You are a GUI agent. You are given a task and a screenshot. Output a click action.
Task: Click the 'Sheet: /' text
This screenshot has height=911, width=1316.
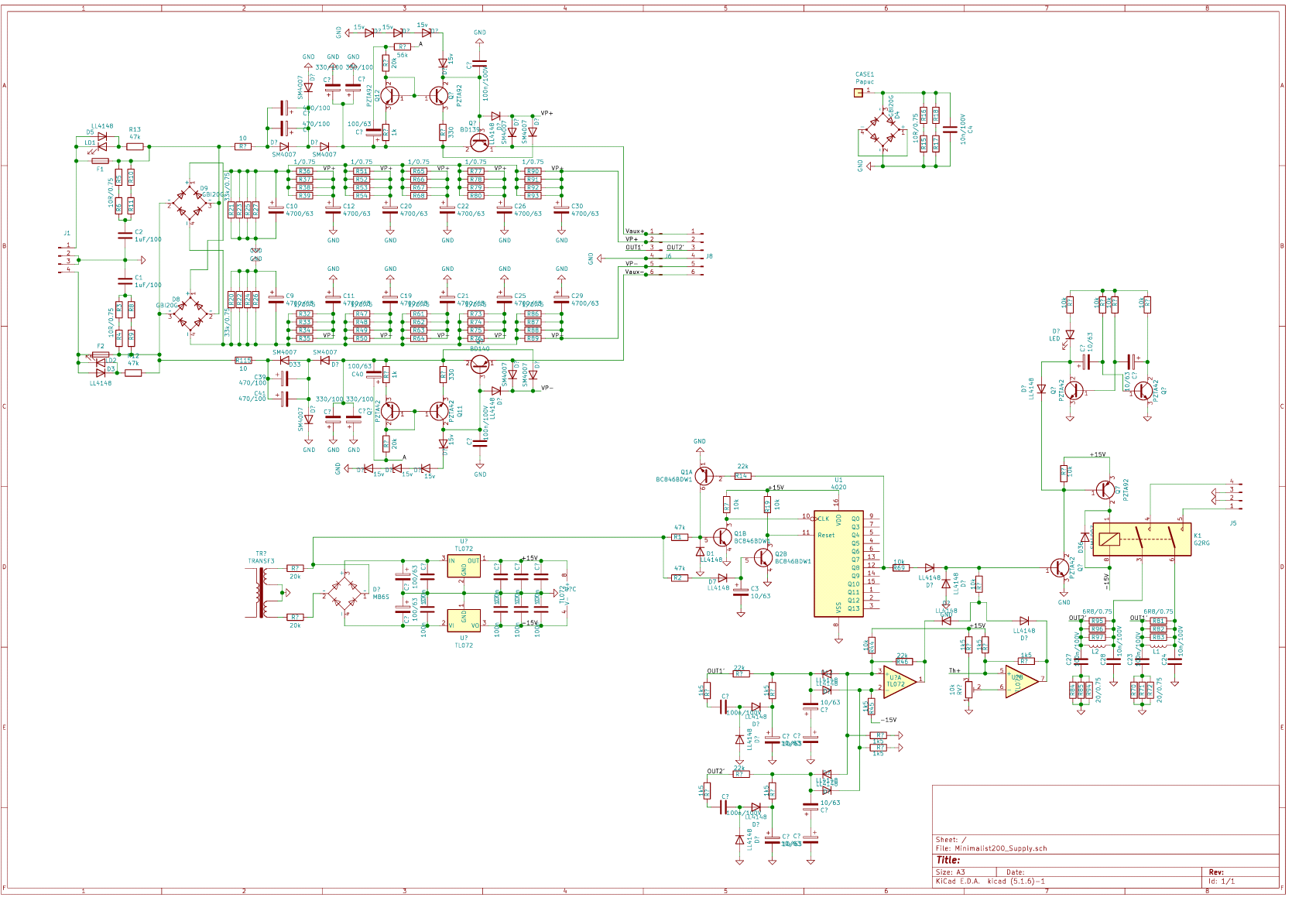click(951, 840)
